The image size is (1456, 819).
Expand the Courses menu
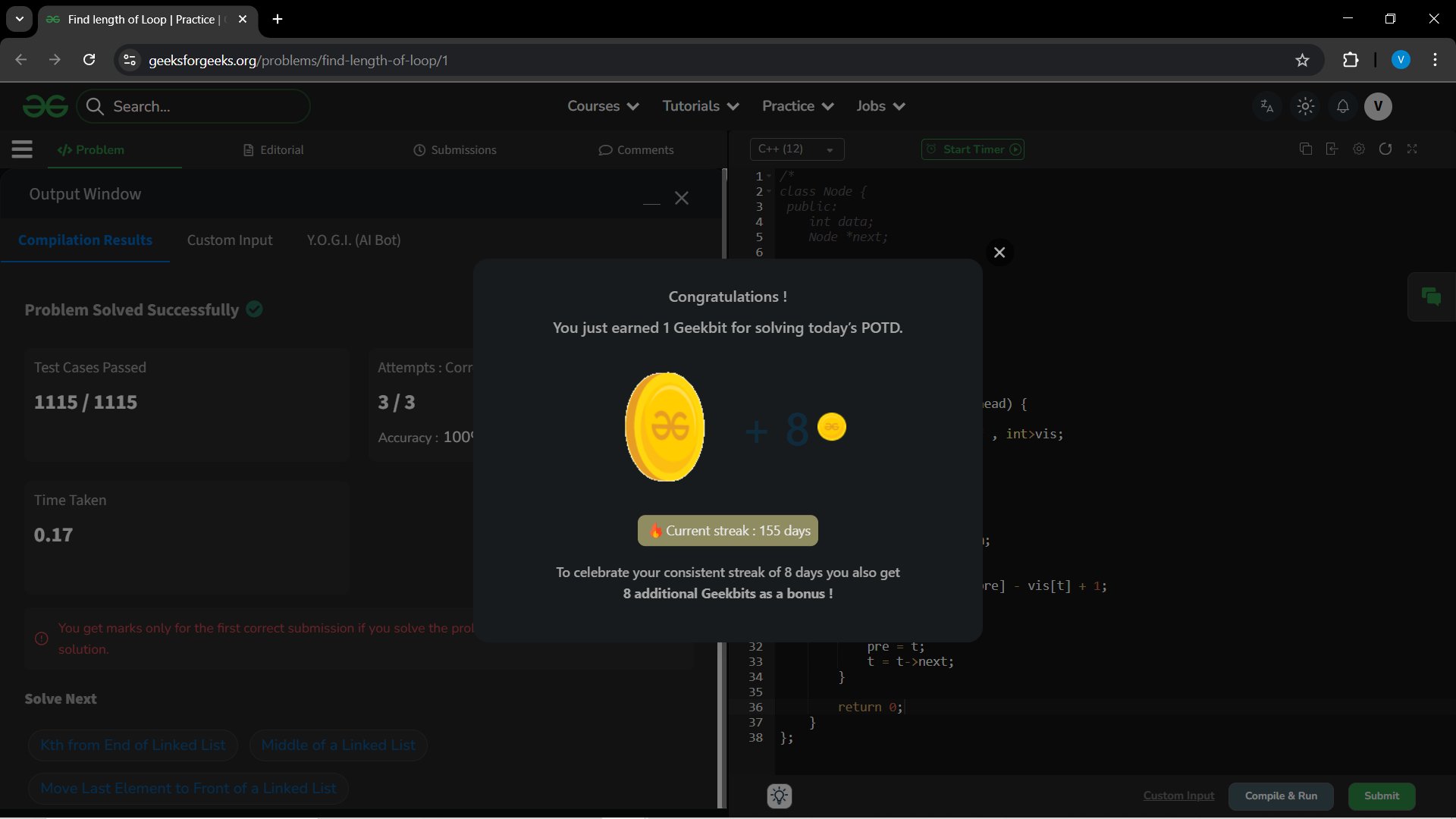point(603,106)
